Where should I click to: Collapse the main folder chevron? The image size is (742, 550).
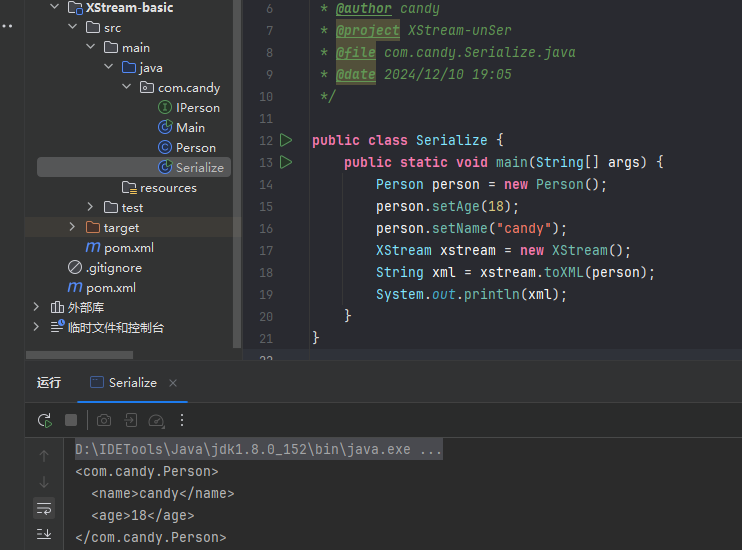[x=90, y=47]
